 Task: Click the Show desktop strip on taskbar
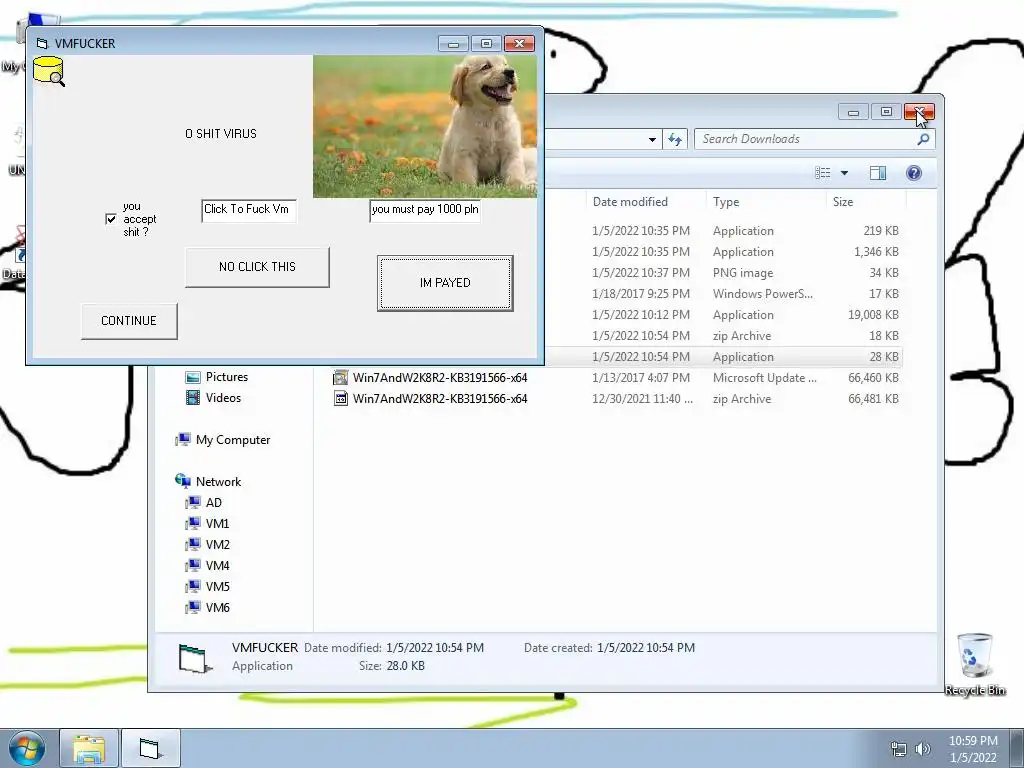[1016, 748]
